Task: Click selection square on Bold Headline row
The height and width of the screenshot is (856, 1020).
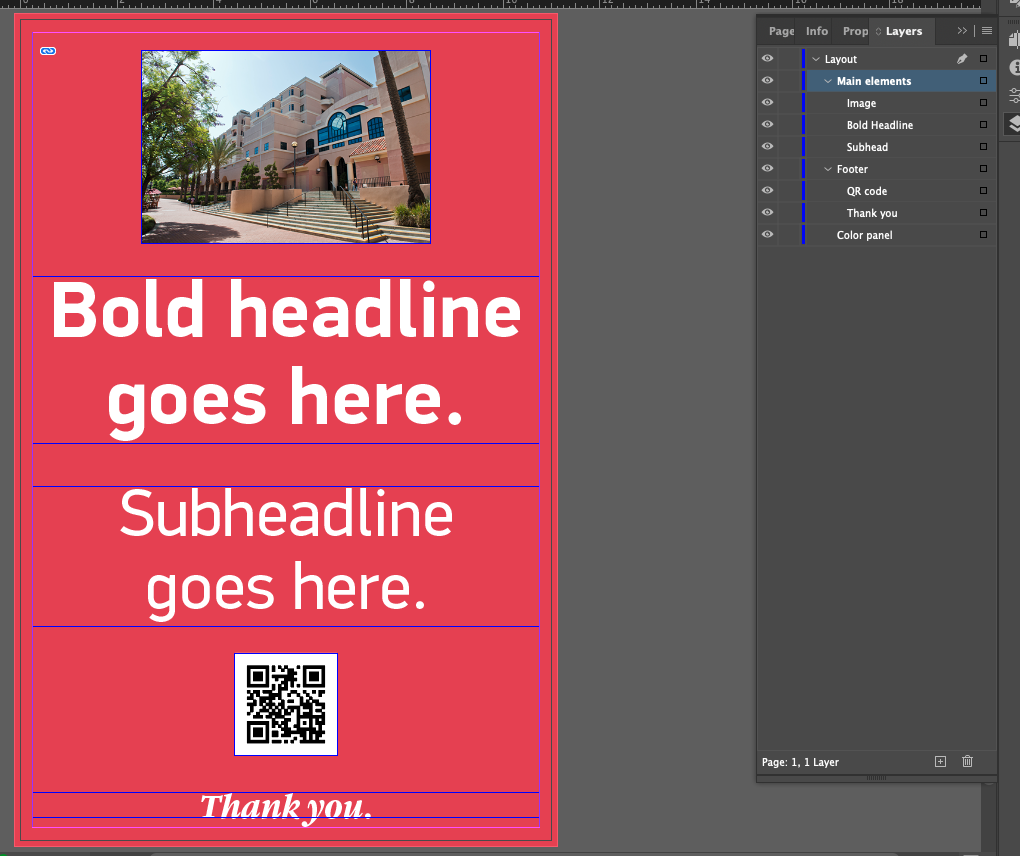Action: pos(984,124)
